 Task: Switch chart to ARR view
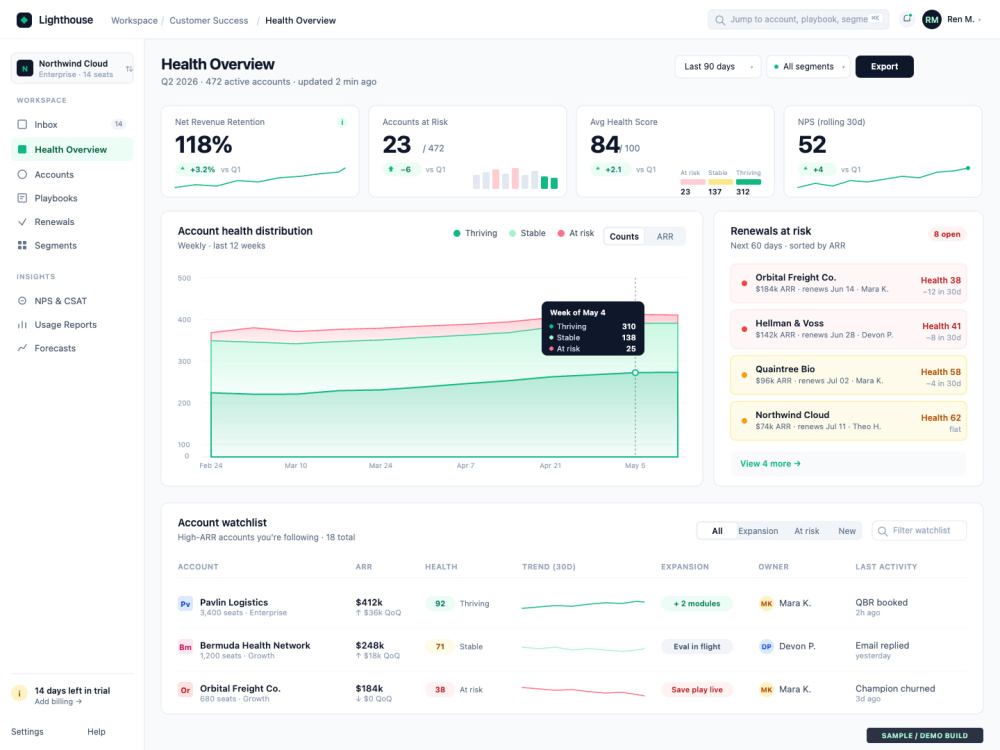click(x=665, y=236)
